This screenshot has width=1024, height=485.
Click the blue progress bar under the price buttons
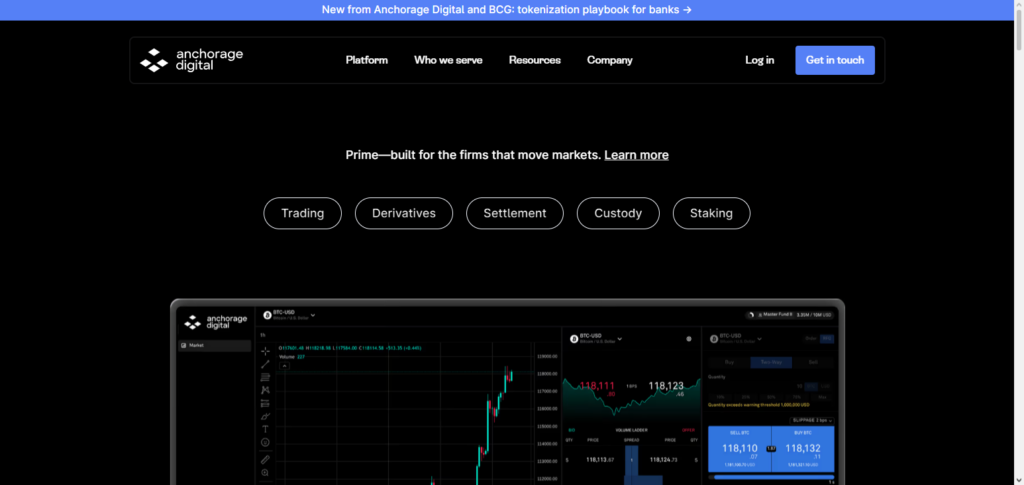pos(771,477)
